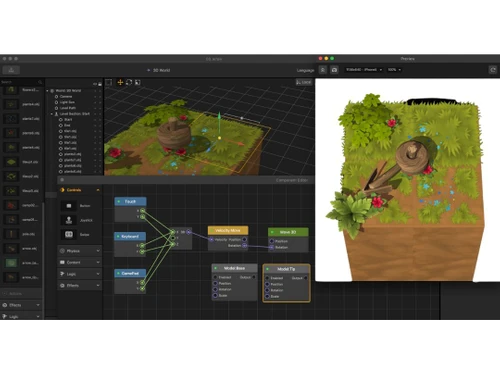Toggle visibility of the Camera row
The image size is (500, 375).
(95, 97)
